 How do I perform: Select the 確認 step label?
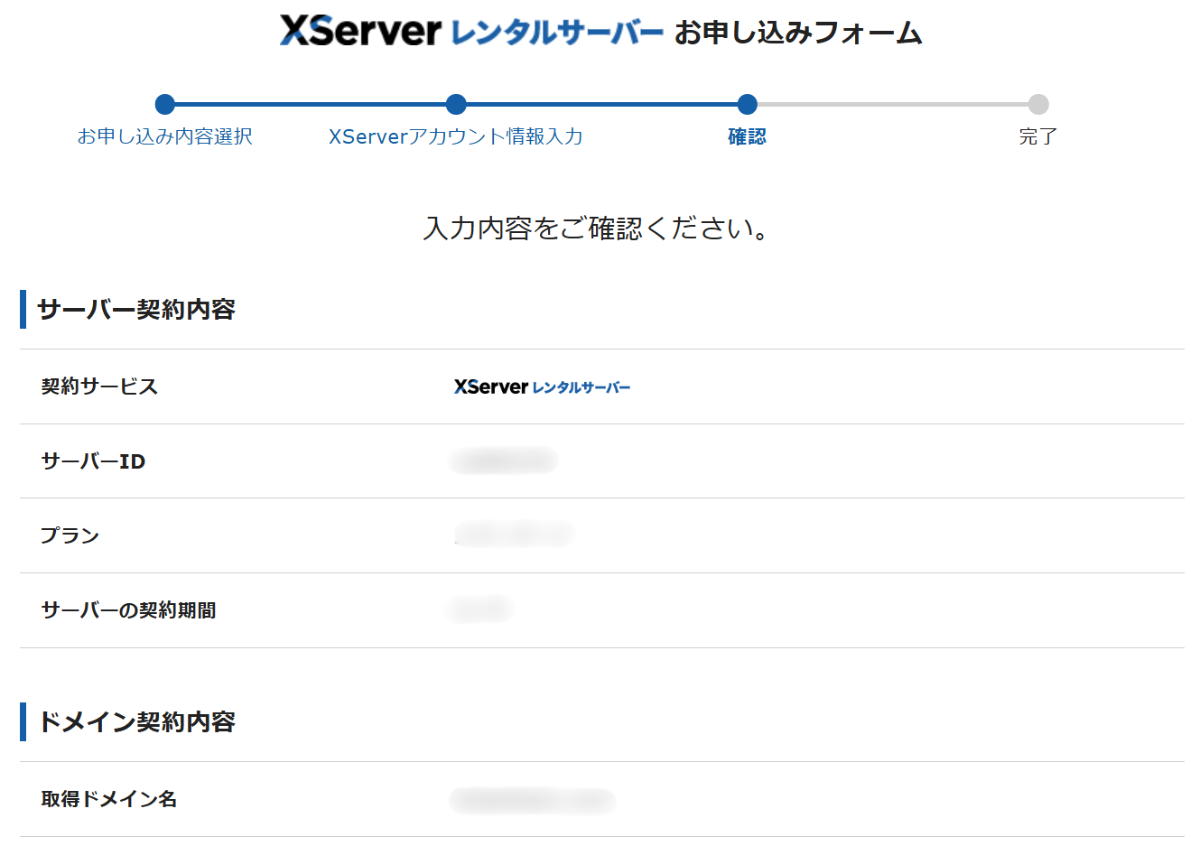pyautogui.click(x=747, y=137)
